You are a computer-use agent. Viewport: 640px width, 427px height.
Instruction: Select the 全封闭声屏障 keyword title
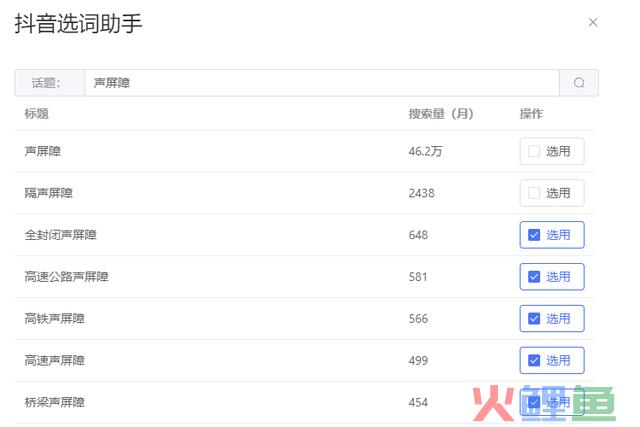pyautogui.click(x=60, y=235)
